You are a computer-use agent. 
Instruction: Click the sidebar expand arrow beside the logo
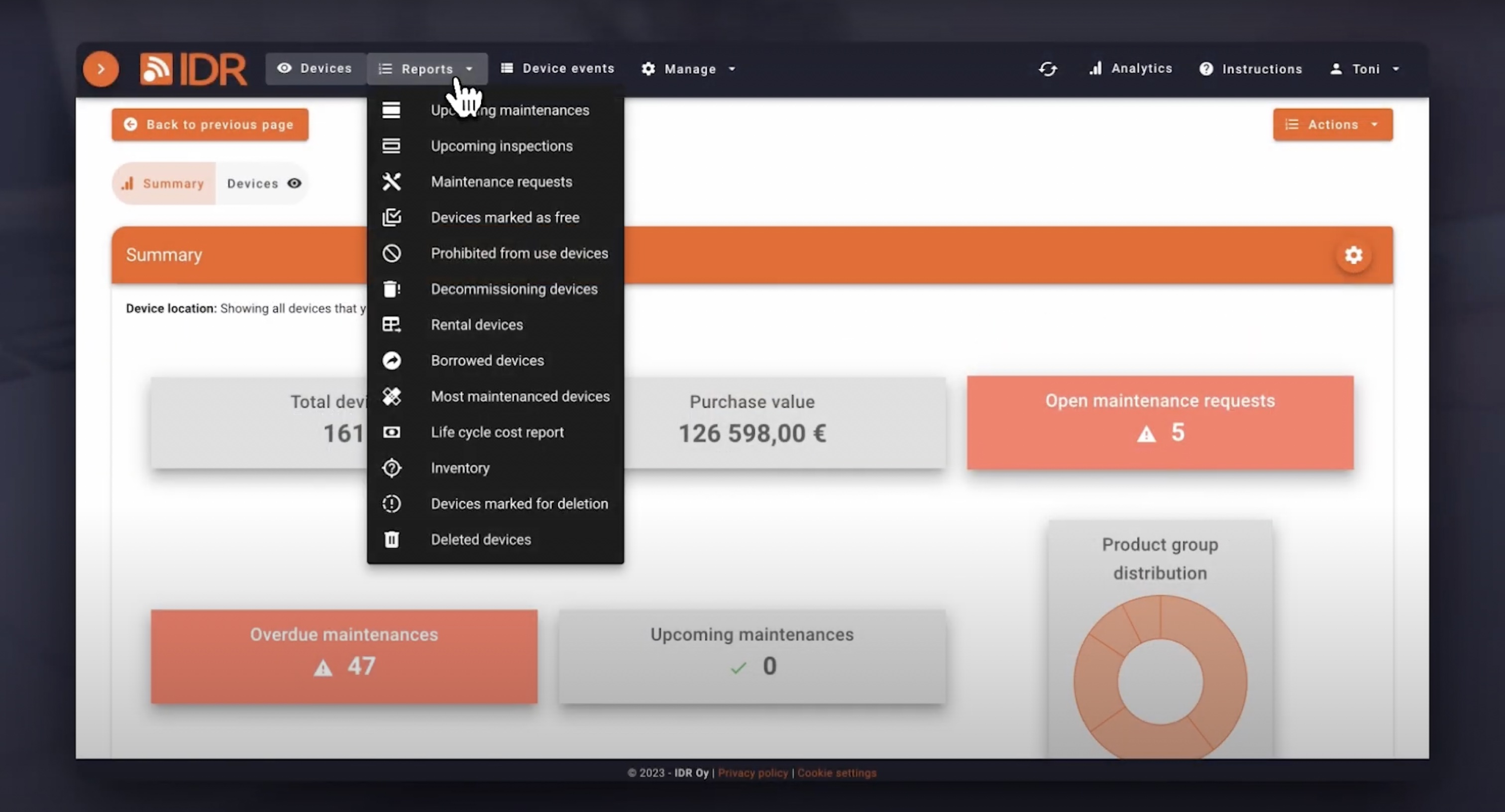click(101, 68)
